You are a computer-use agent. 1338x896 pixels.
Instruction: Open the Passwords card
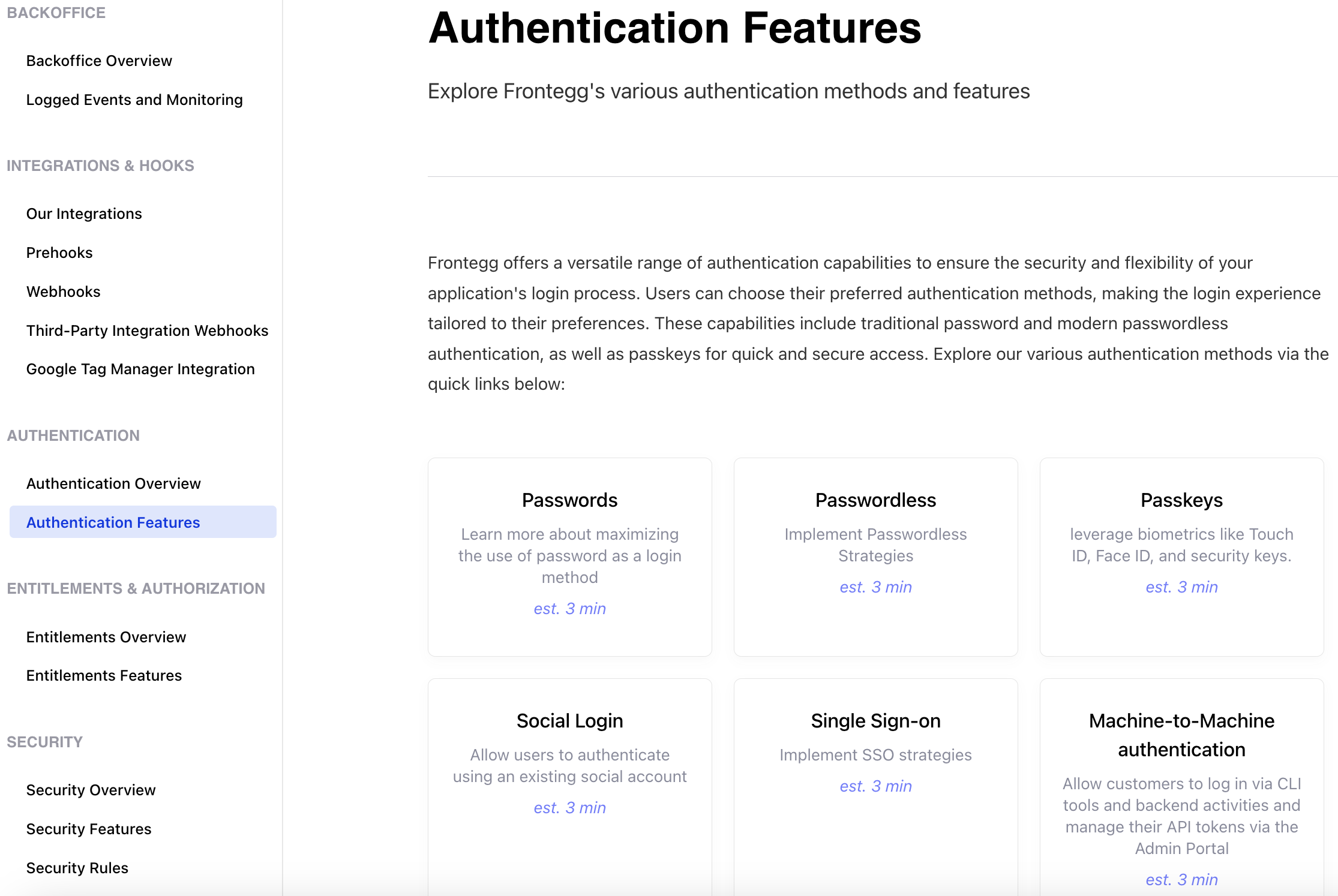569,557
